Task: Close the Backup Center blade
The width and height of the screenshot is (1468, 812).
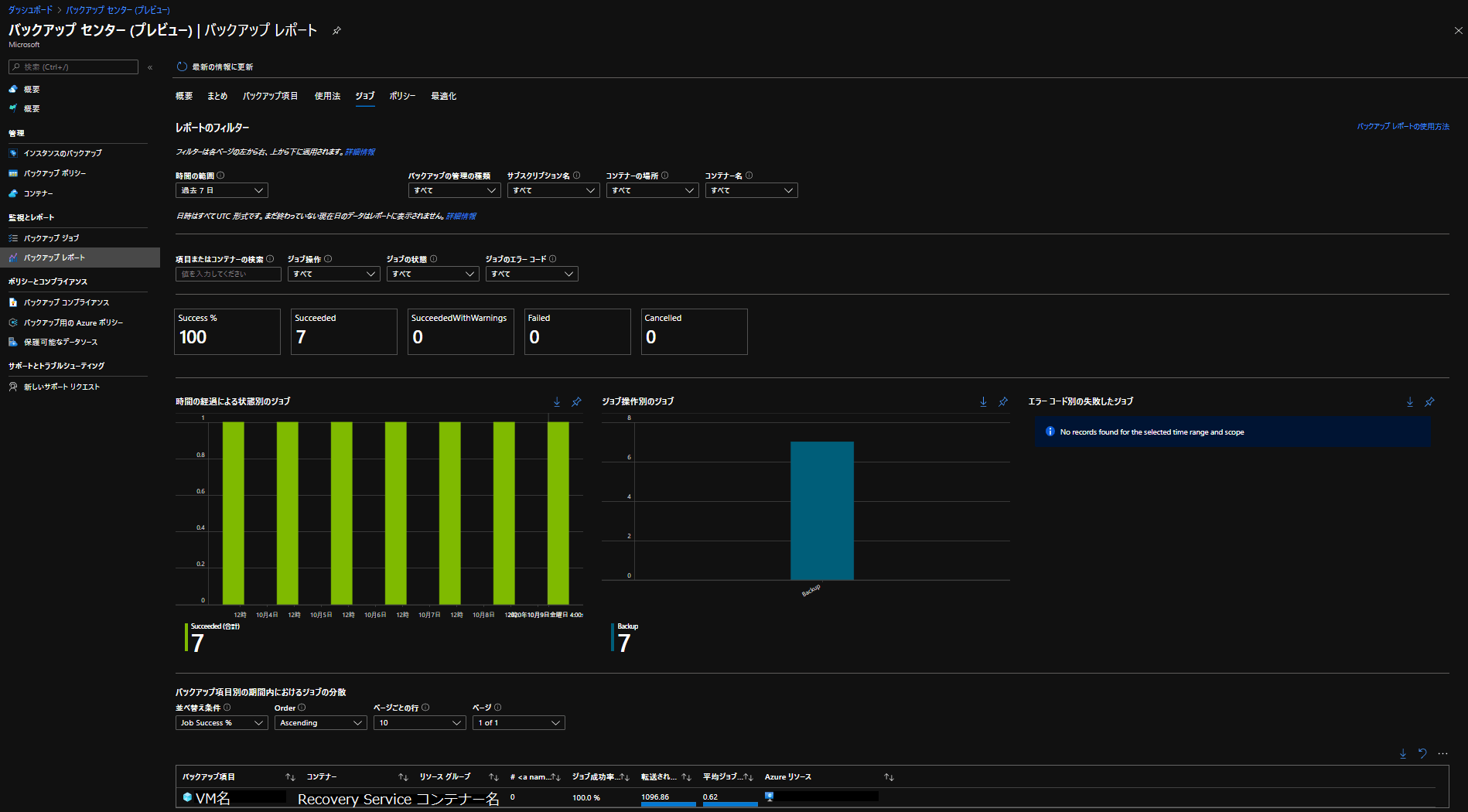Action: click(x=1458, y=31)
